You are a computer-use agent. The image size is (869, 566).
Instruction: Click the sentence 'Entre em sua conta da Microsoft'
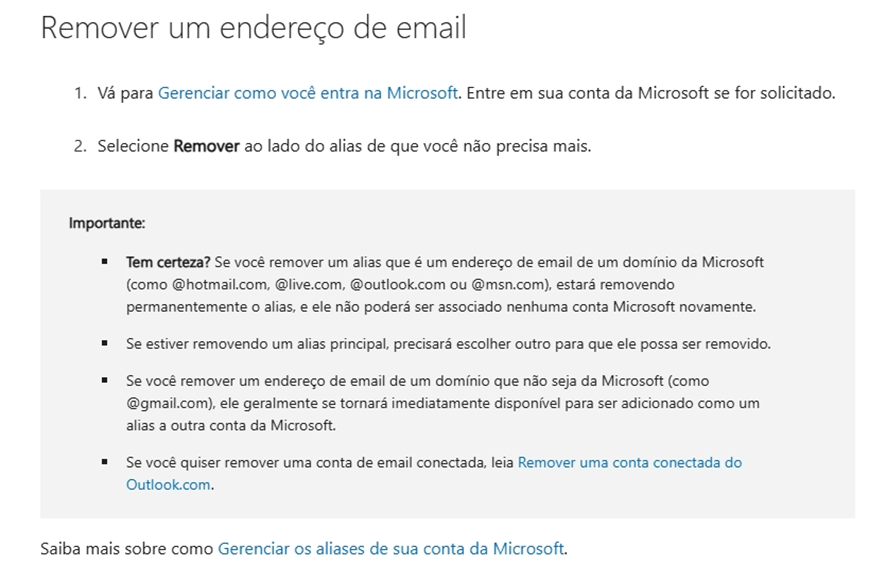click(x=587, y=93)
